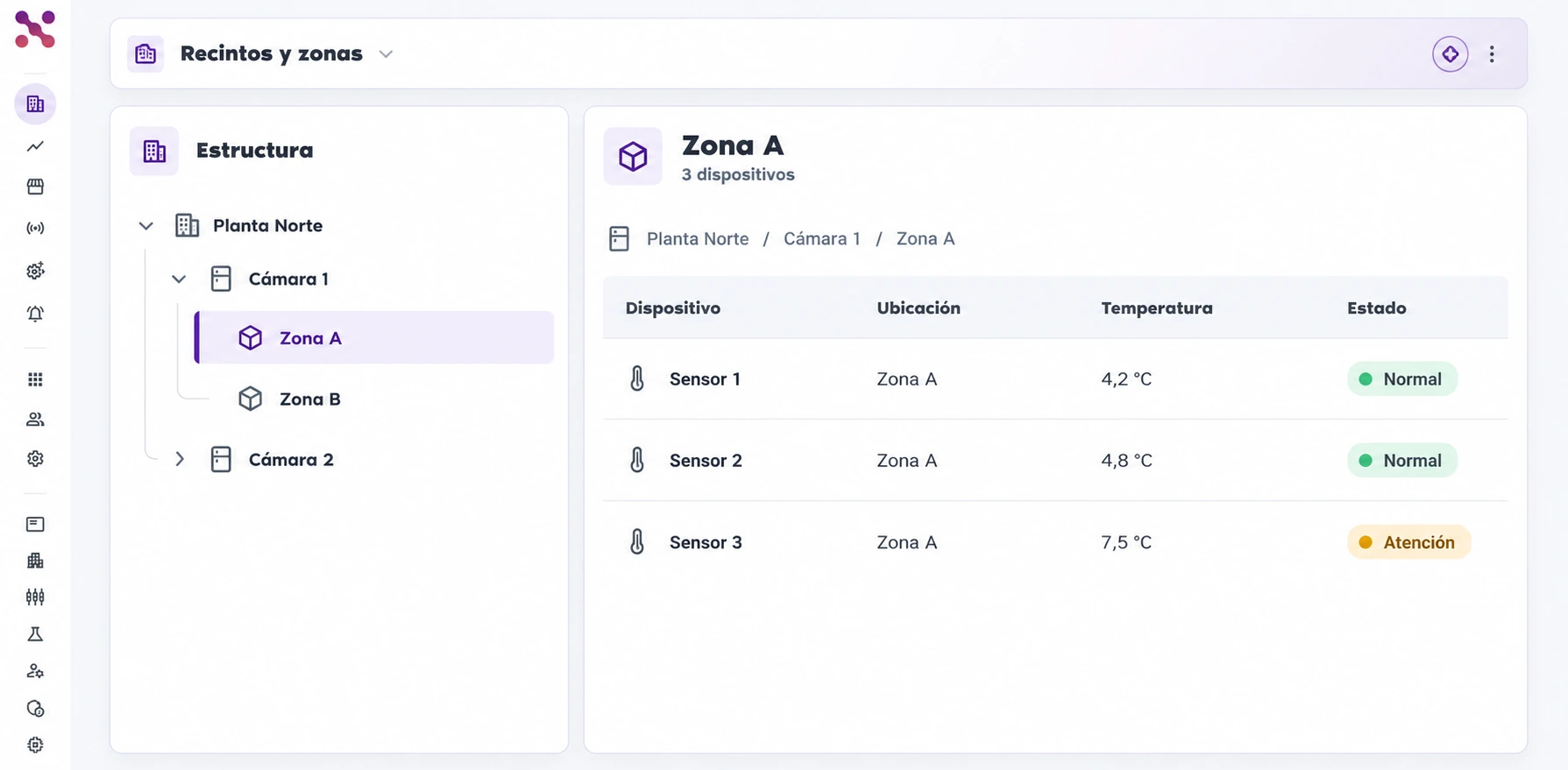Click the storefront icon in sidebar
The height and width of the screenshot is (770, 1568).
point(35,187)
